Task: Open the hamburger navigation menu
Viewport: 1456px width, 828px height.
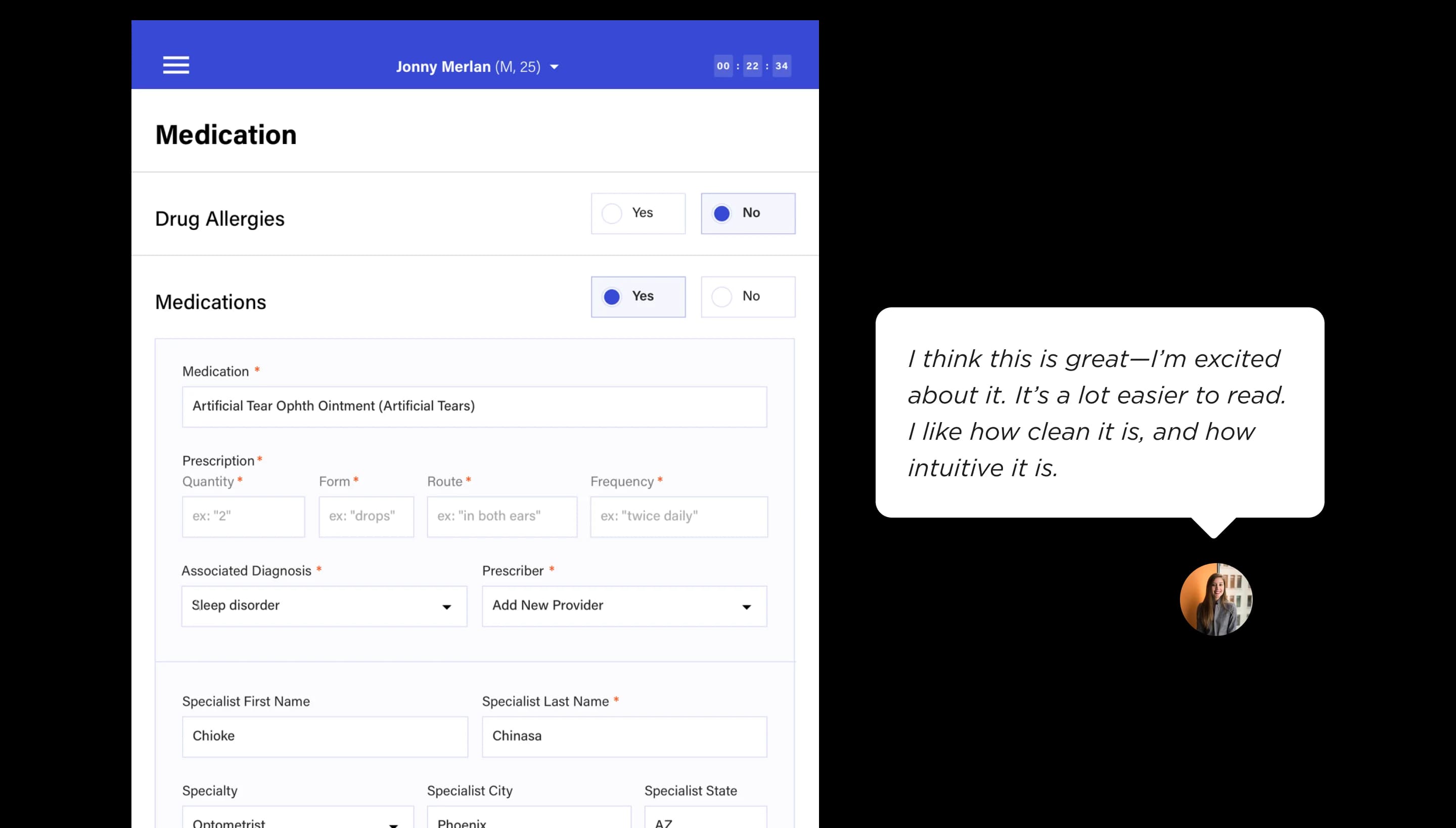Action: click(176, 65)
